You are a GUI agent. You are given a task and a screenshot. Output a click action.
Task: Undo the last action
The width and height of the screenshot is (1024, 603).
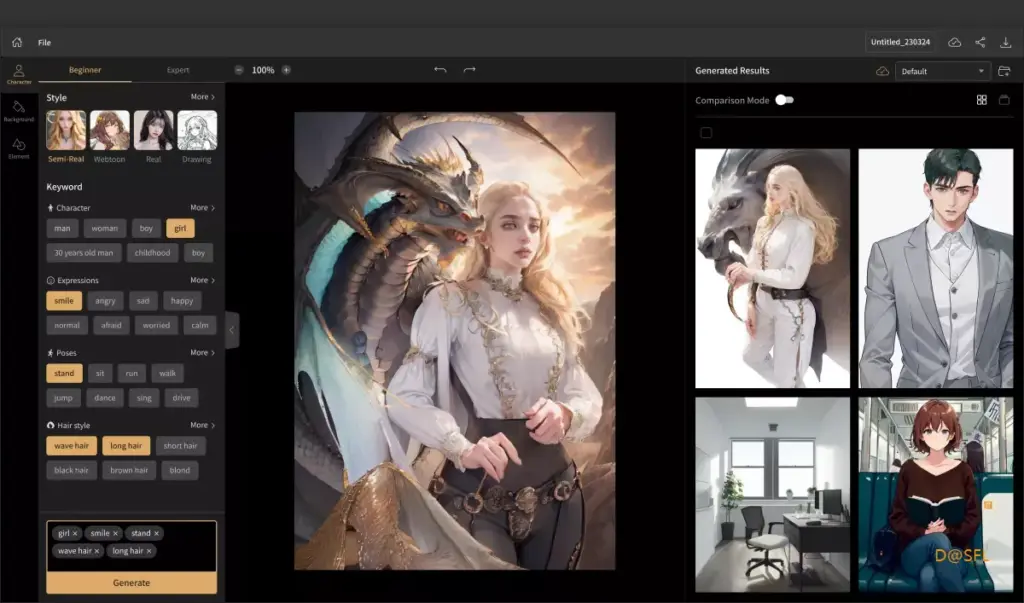pos(440,70)
